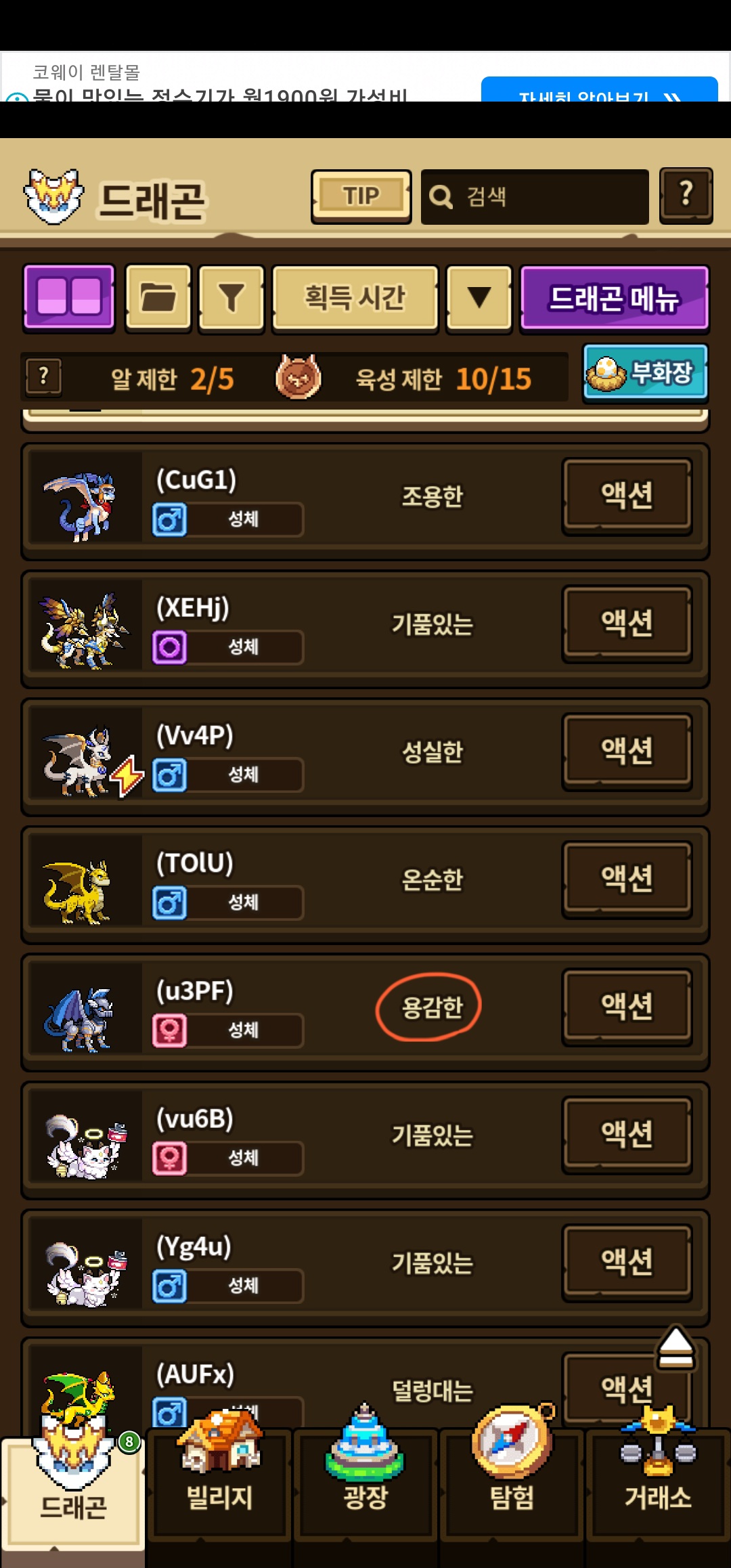Open the folder icon button

tap(158, 298)
